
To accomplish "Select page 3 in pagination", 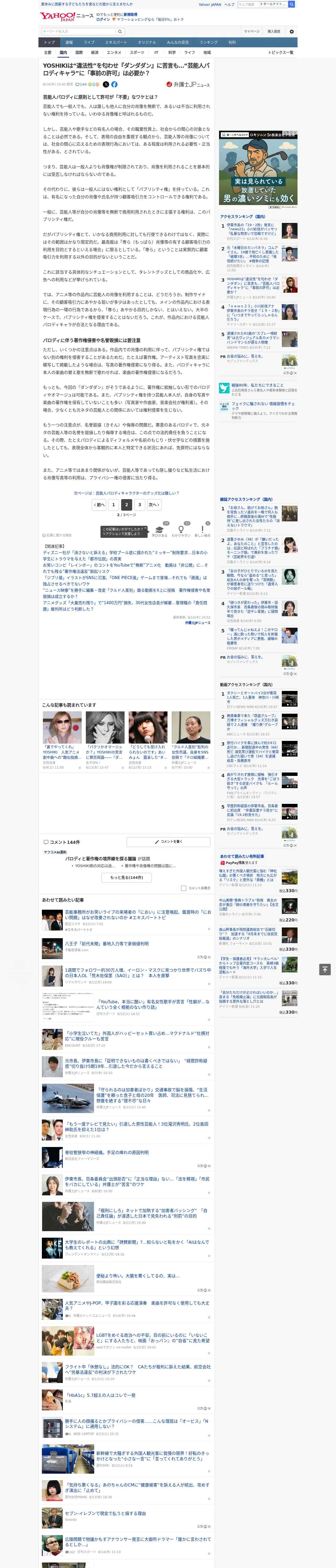I will point(140,505).
